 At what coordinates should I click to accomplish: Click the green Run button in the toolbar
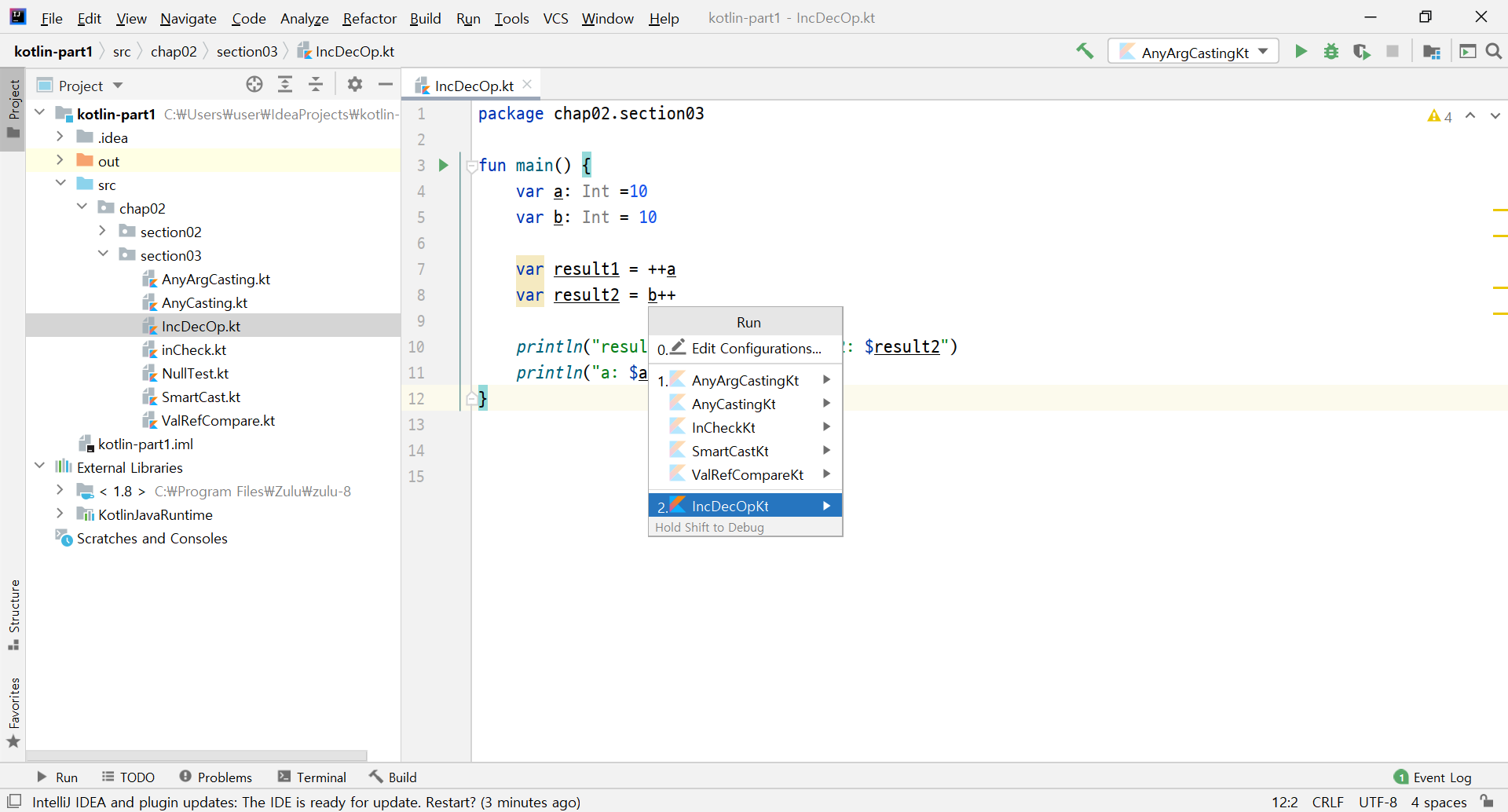pos(1301,52)
